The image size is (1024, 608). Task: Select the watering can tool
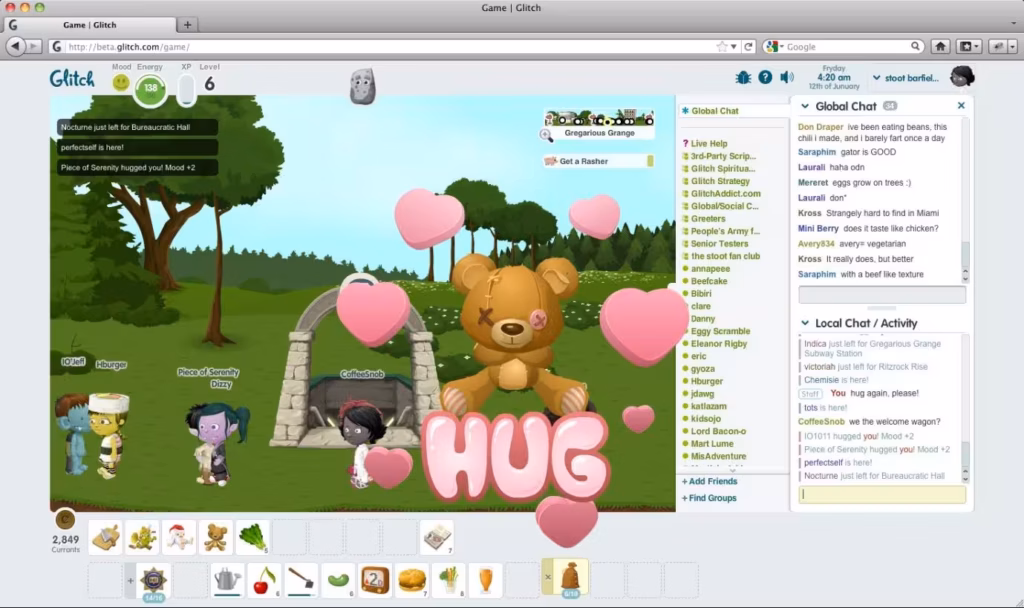point(227,580)
